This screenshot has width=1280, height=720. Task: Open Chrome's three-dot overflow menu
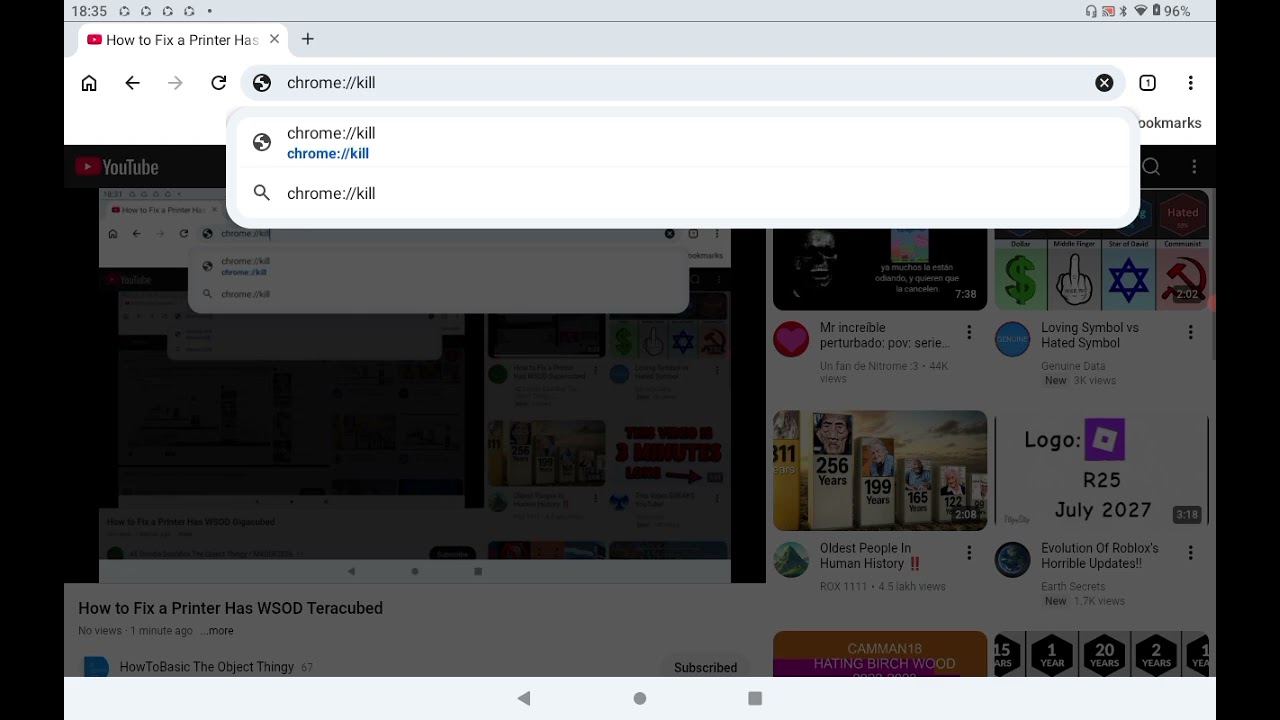click(x=1190, y=83)
